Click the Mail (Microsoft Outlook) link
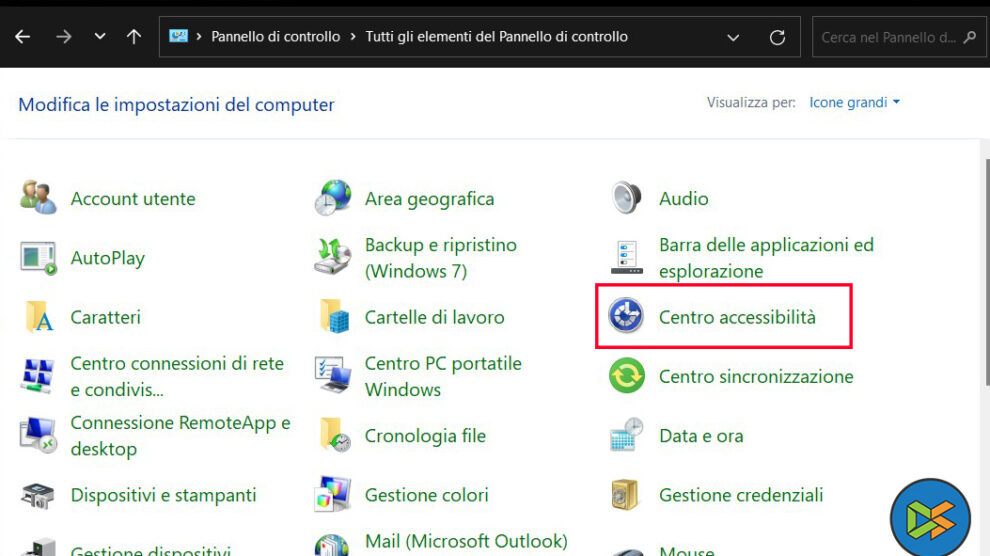The width and height of the screenshot is (990, 556). click(466, 541)
